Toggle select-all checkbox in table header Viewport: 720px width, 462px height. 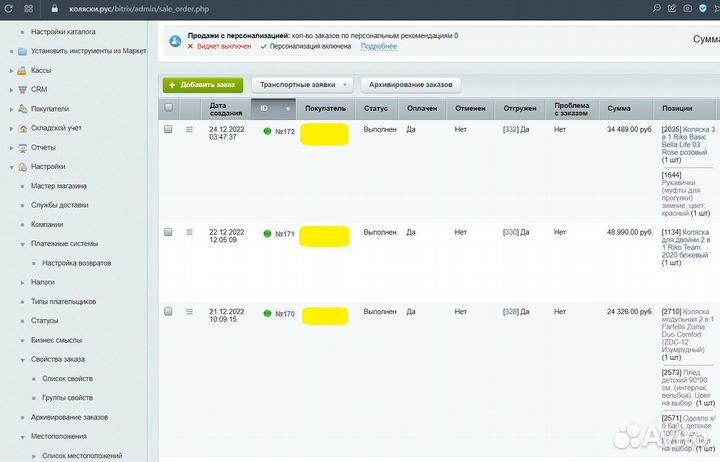point(168,107)
